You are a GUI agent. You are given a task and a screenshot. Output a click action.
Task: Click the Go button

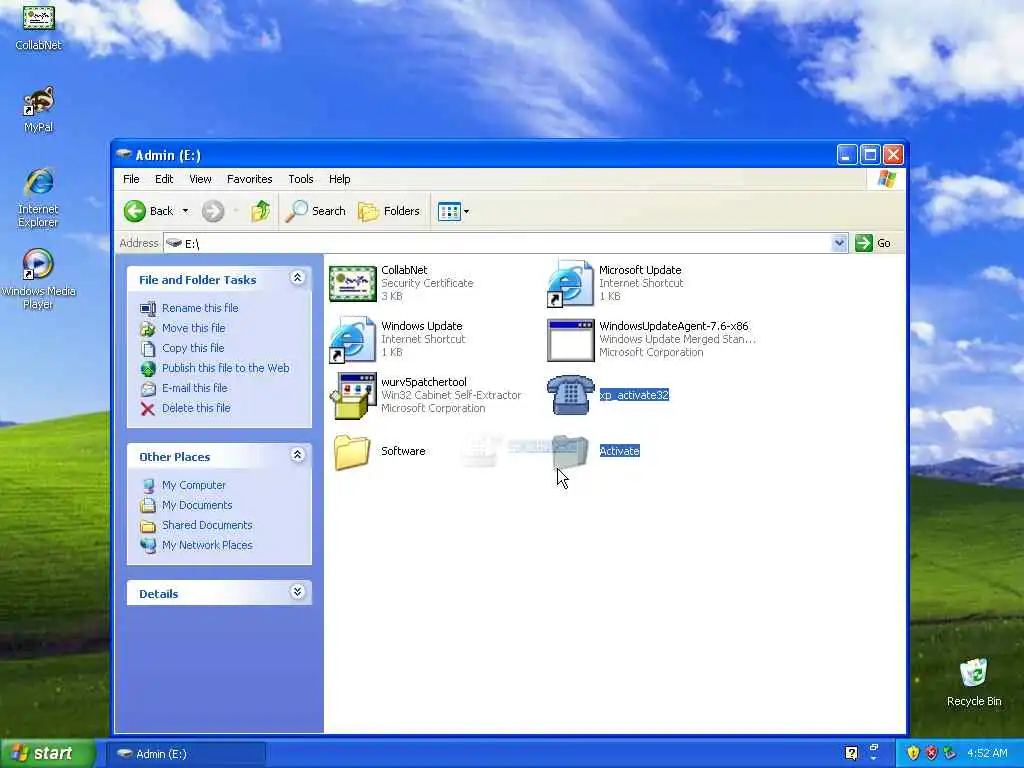pos(873,243)
